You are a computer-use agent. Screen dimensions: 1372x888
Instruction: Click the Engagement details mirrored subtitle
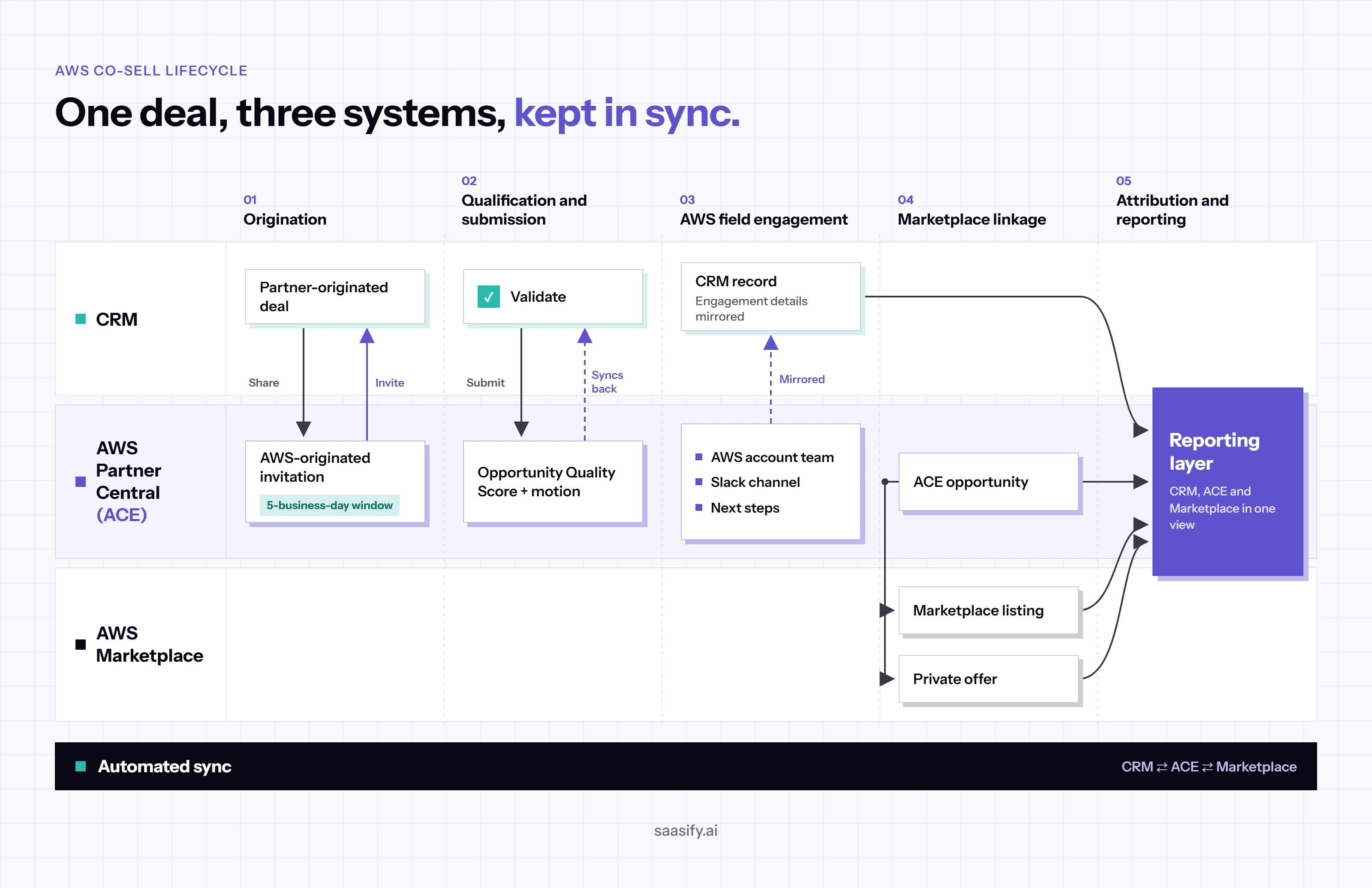click(x=751, y=308)
